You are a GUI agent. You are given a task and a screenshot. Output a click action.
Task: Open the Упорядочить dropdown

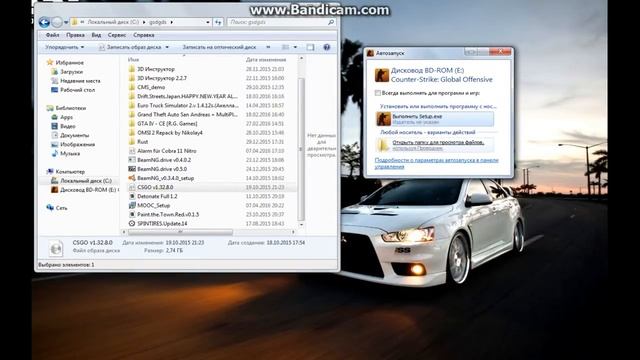coord(64,47)
